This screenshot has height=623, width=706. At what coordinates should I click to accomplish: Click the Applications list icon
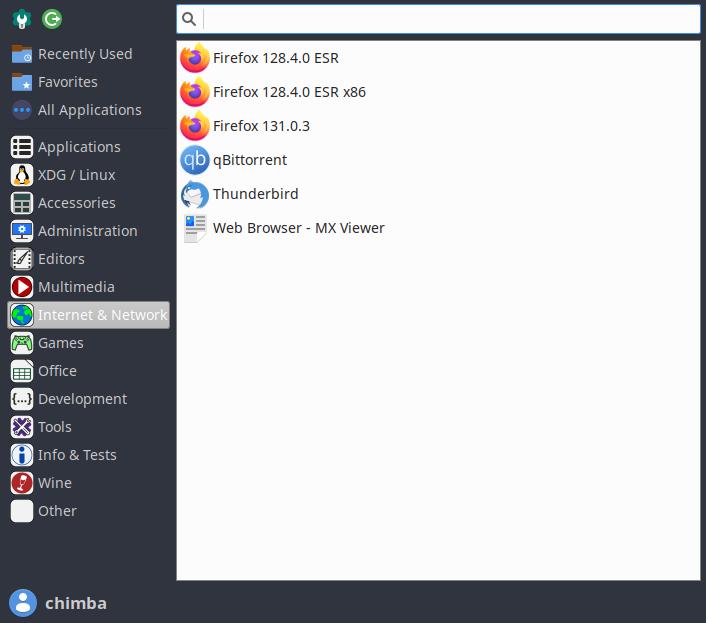pos(22,147)
